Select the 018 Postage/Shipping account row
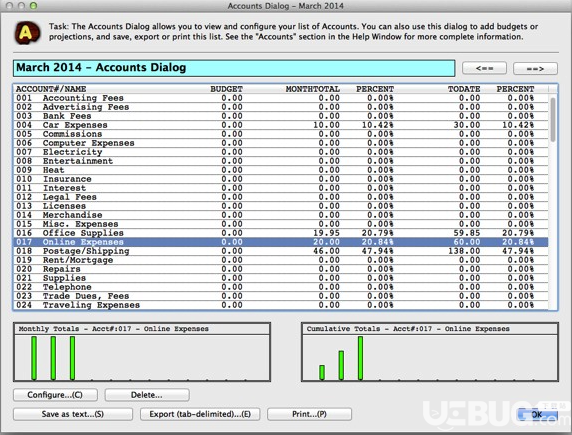The width and height of the screenshot is (572, 435). tap(281, 251)
